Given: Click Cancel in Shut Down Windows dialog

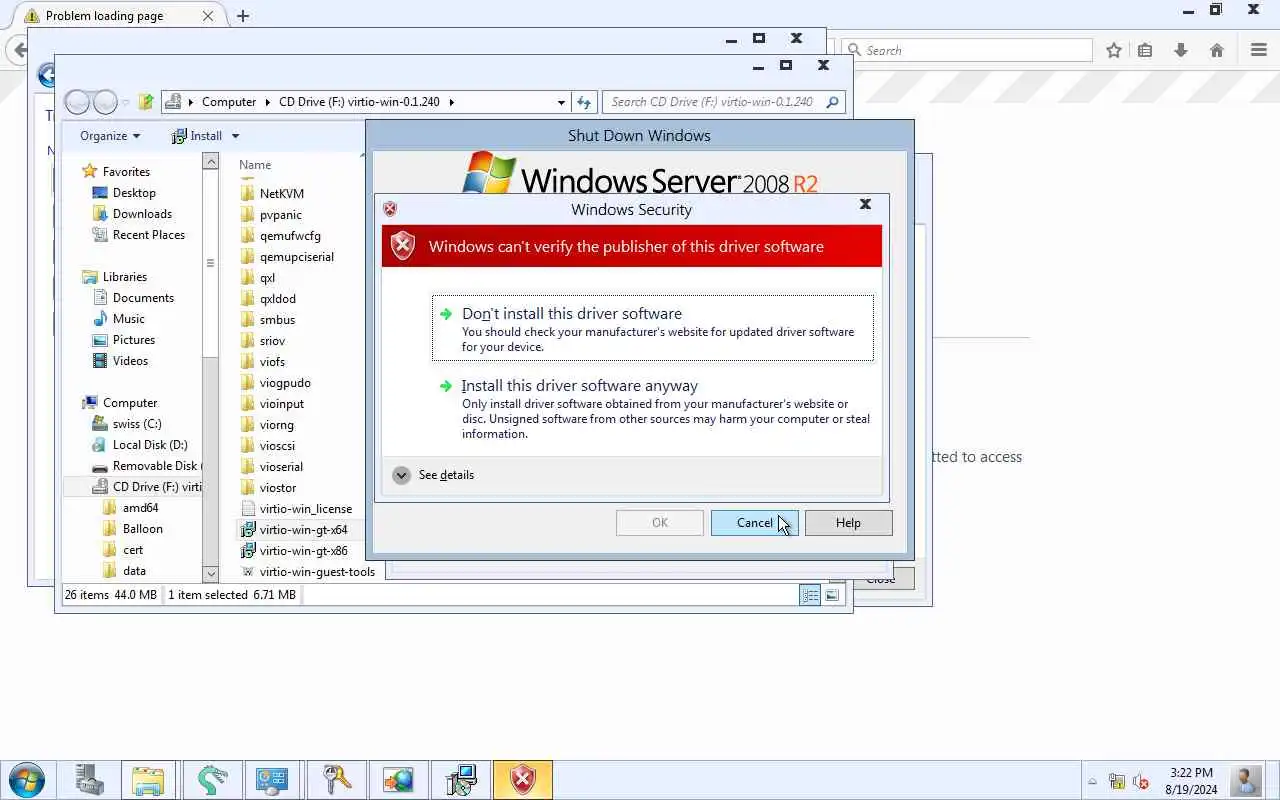Looking at the screenshot, I should click(754, 522).
